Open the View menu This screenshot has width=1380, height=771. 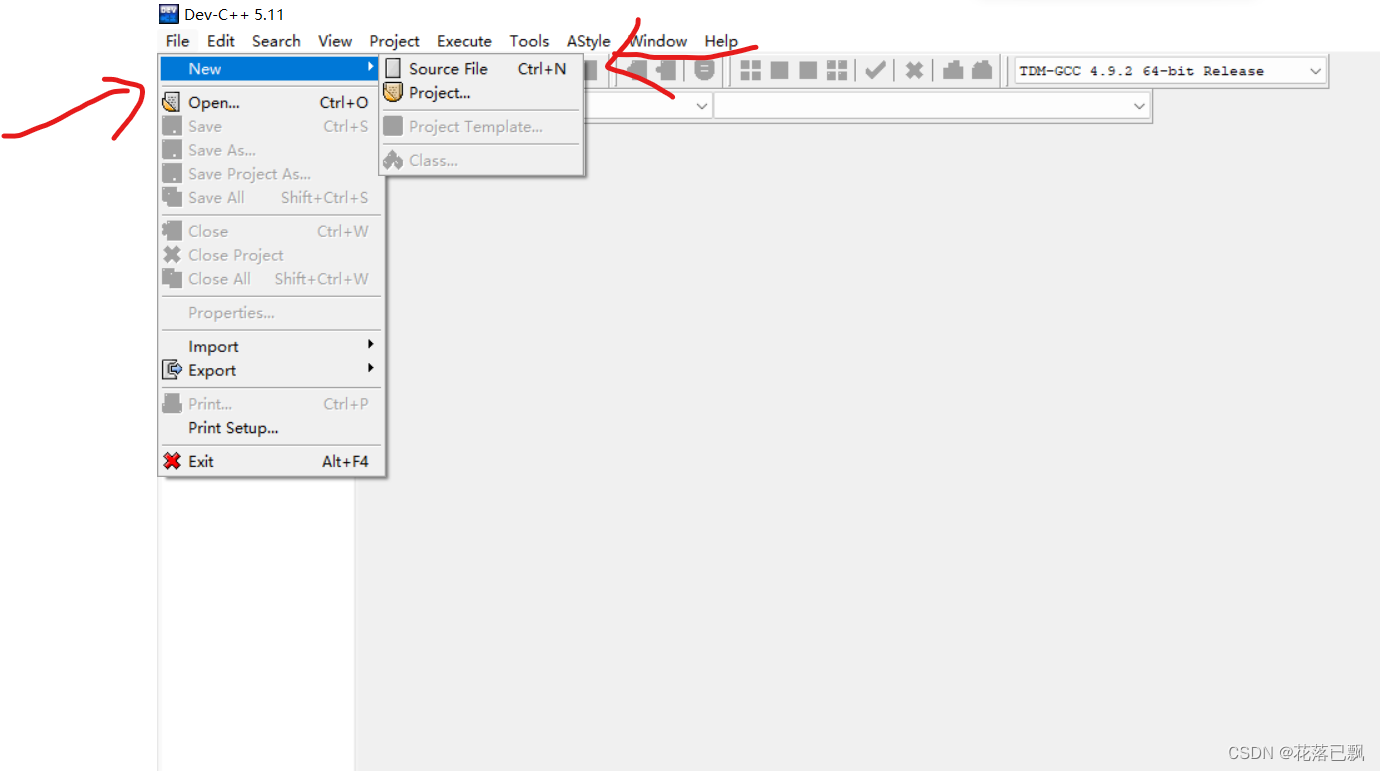click(x=335, y=41)
